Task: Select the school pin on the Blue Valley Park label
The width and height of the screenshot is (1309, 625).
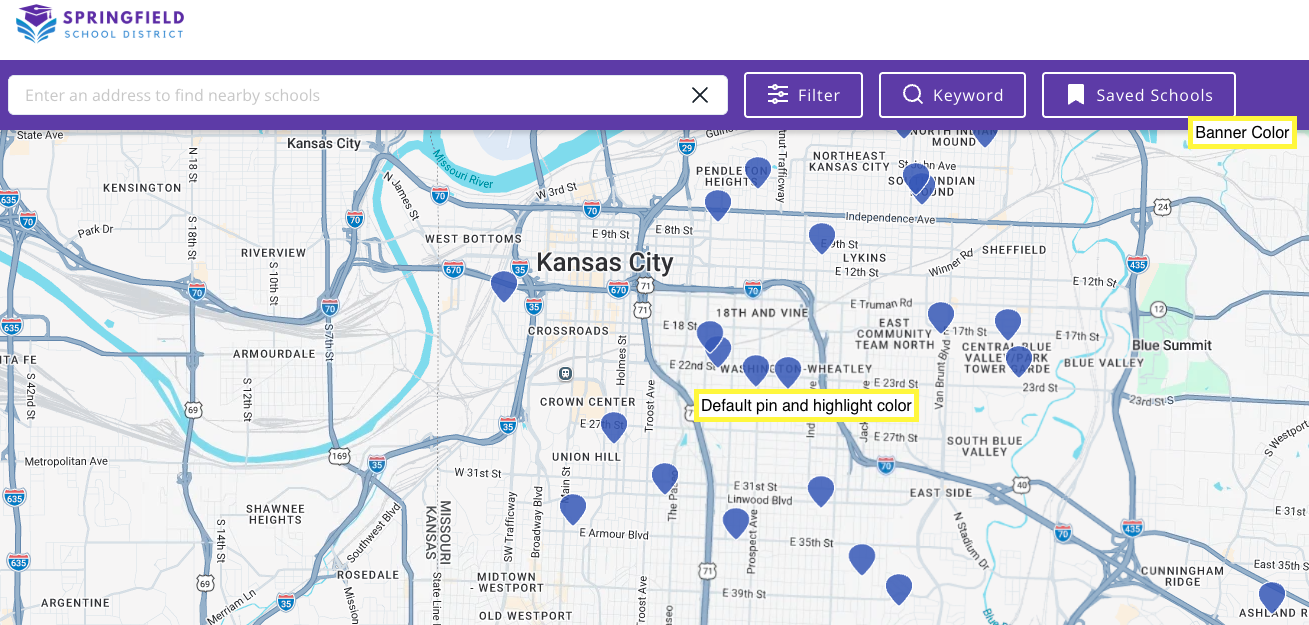Action: pos(1019,361)
